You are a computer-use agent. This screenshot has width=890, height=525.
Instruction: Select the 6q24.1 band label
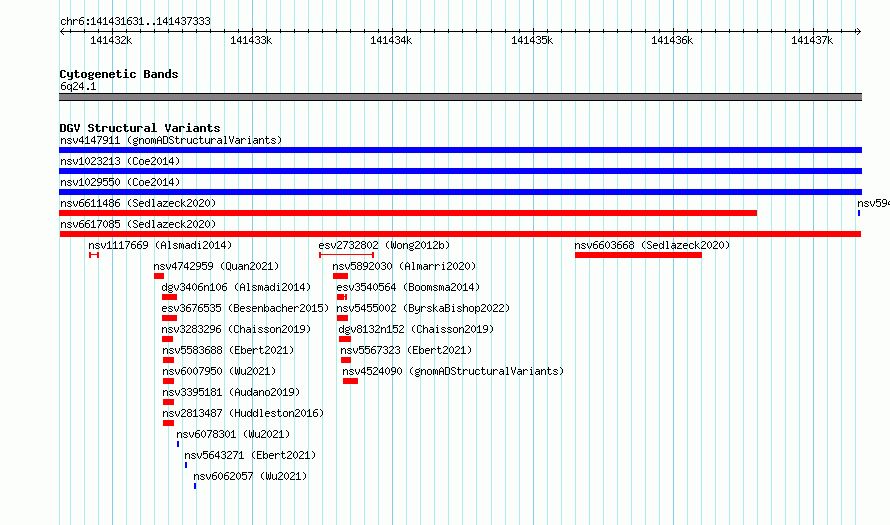click(x=78, y=86)
